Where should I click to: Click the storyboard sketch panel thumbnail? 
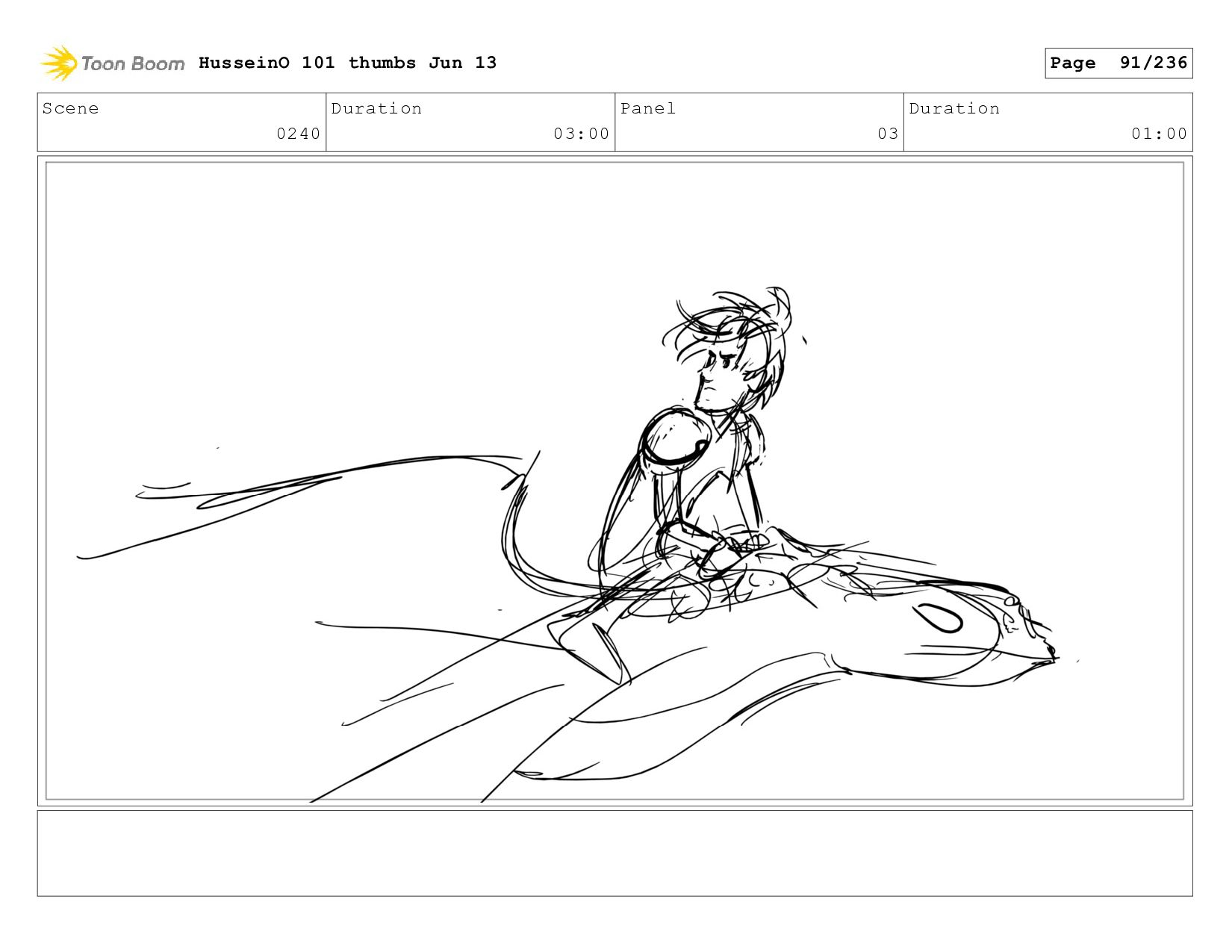point(615,481)
